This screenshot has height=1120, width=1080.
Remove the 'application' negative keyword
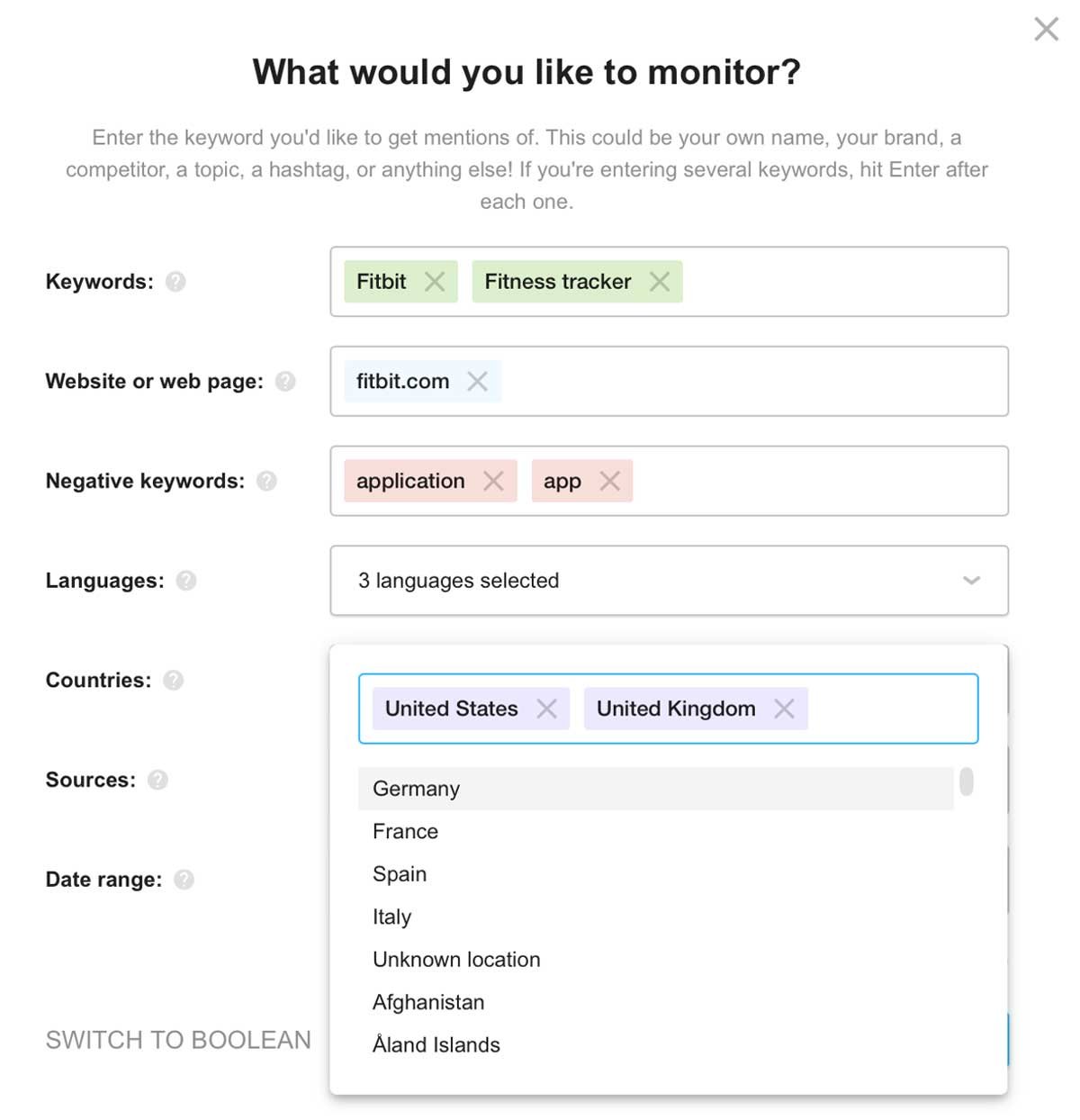click(x=493, y=482)
